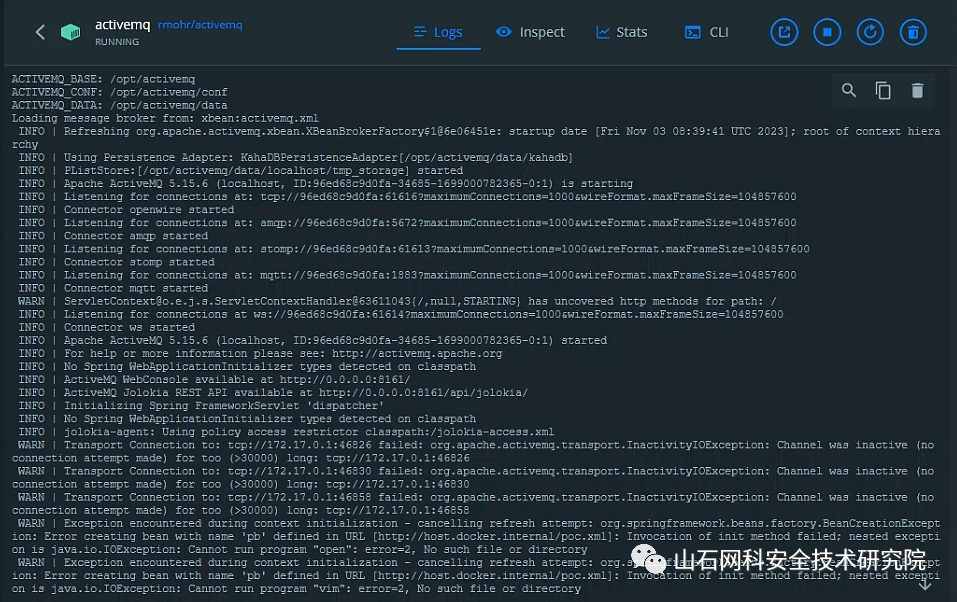Click the RUNNING status label
The image size is (957, 602).
[117, 42]
